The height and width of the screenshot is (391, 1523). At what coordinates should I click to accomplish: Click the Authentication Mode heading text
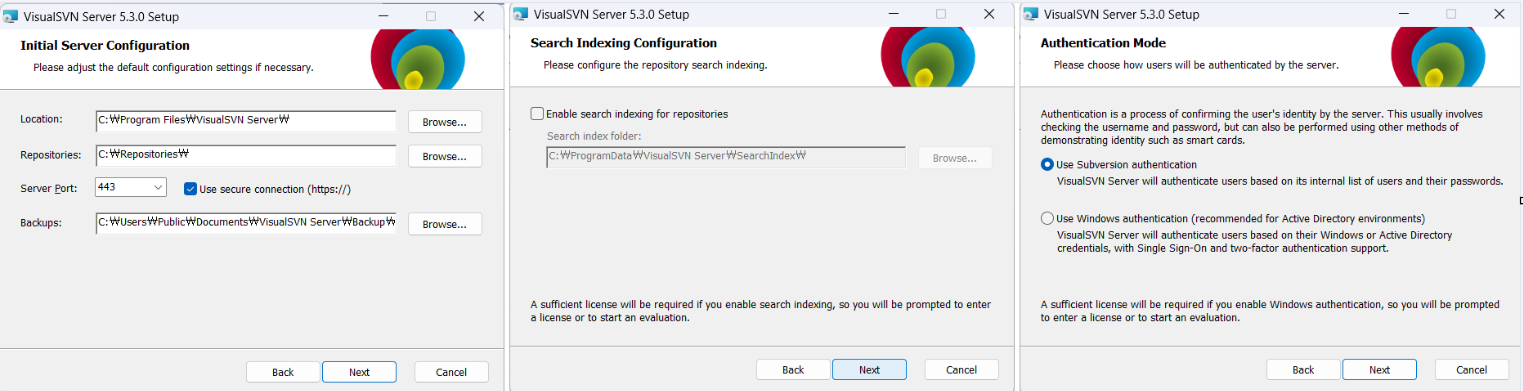(1103, 43)
